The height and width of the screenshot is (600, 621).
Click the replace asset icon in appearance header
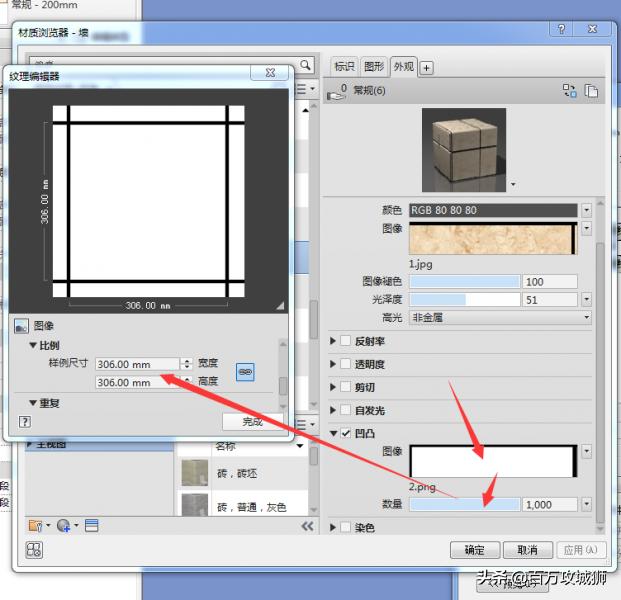[x=570, y=90]
